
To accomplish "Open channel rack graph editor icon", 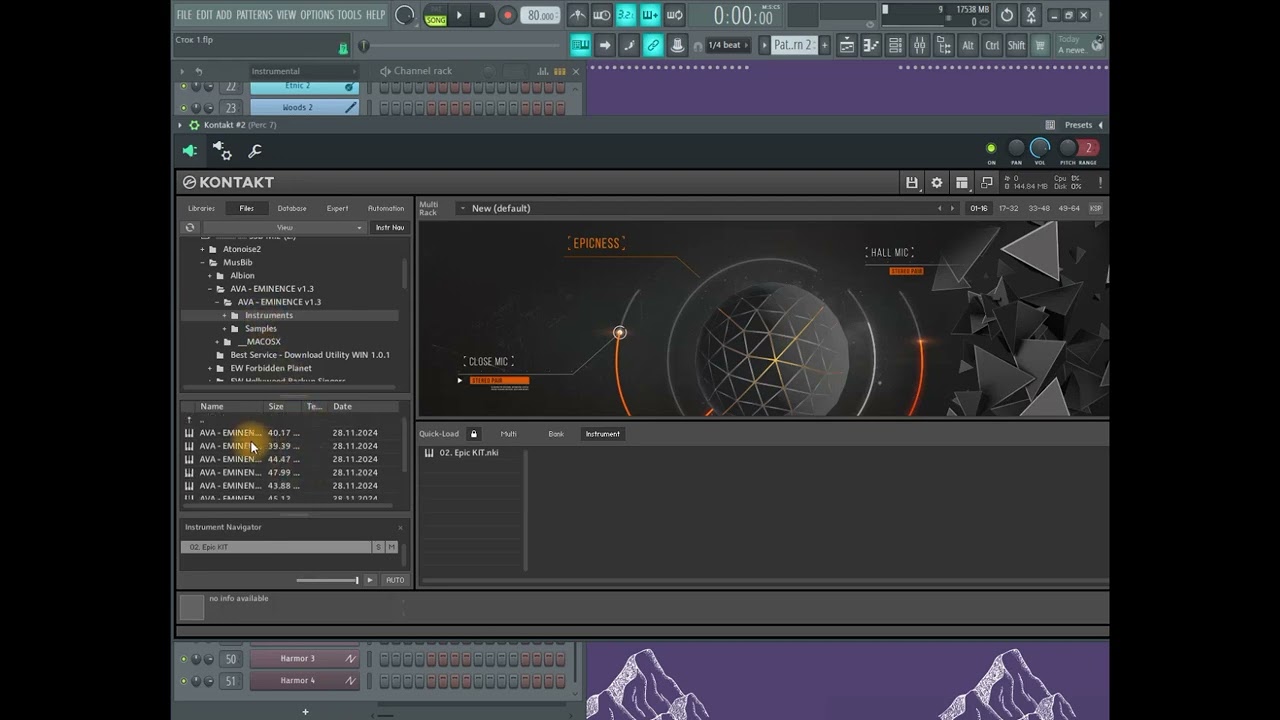I will [543, 71].
